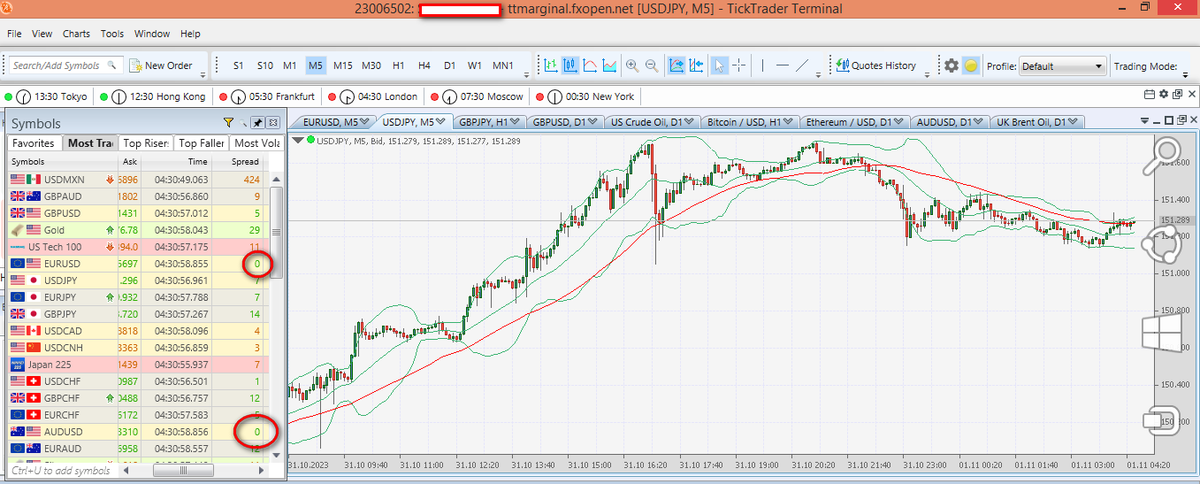Switch timeframe to H4
Viewport: 1200px width, 484px height.
pyautogui.click(x=424, y=66)
